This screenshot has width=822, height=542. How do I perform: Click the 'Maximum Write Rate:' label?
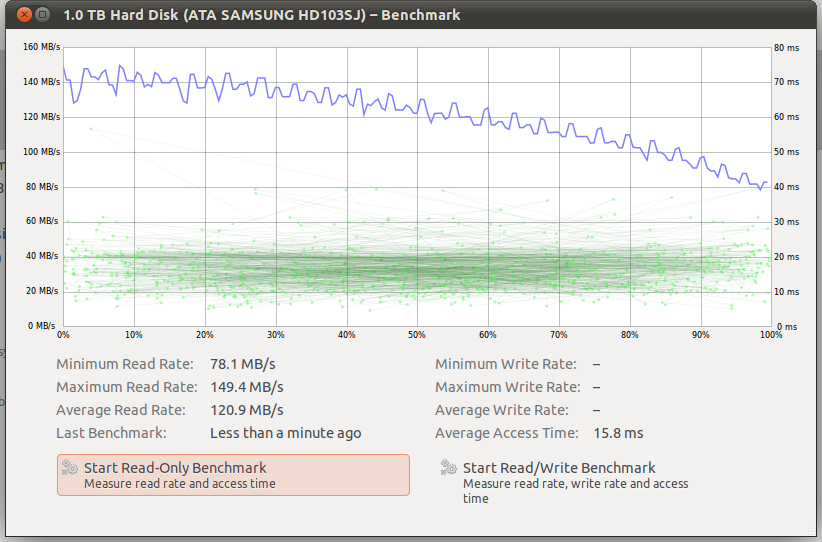[x=508, y=387]
